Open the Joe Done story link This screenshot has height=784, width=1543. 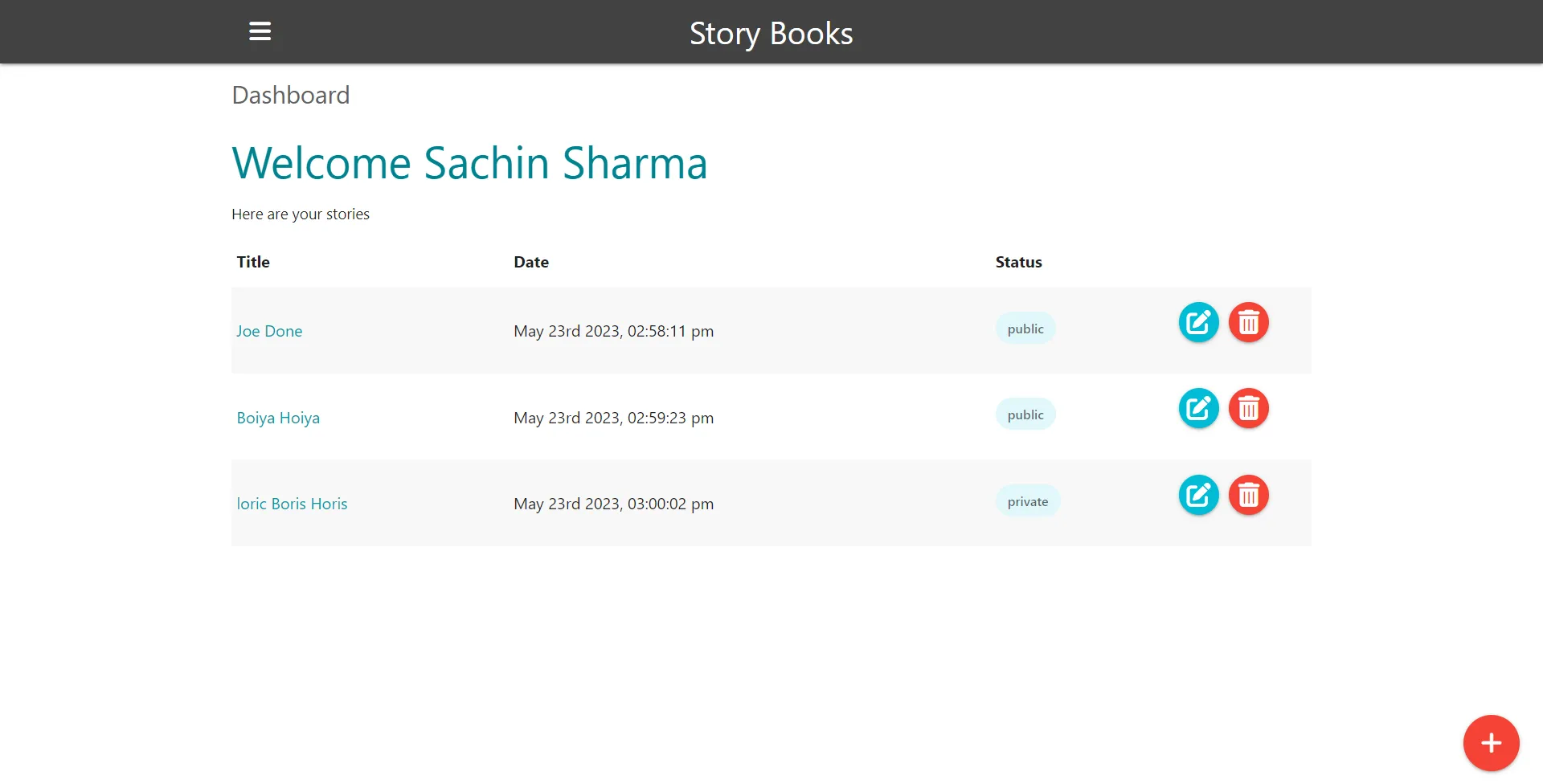[269, 331]
